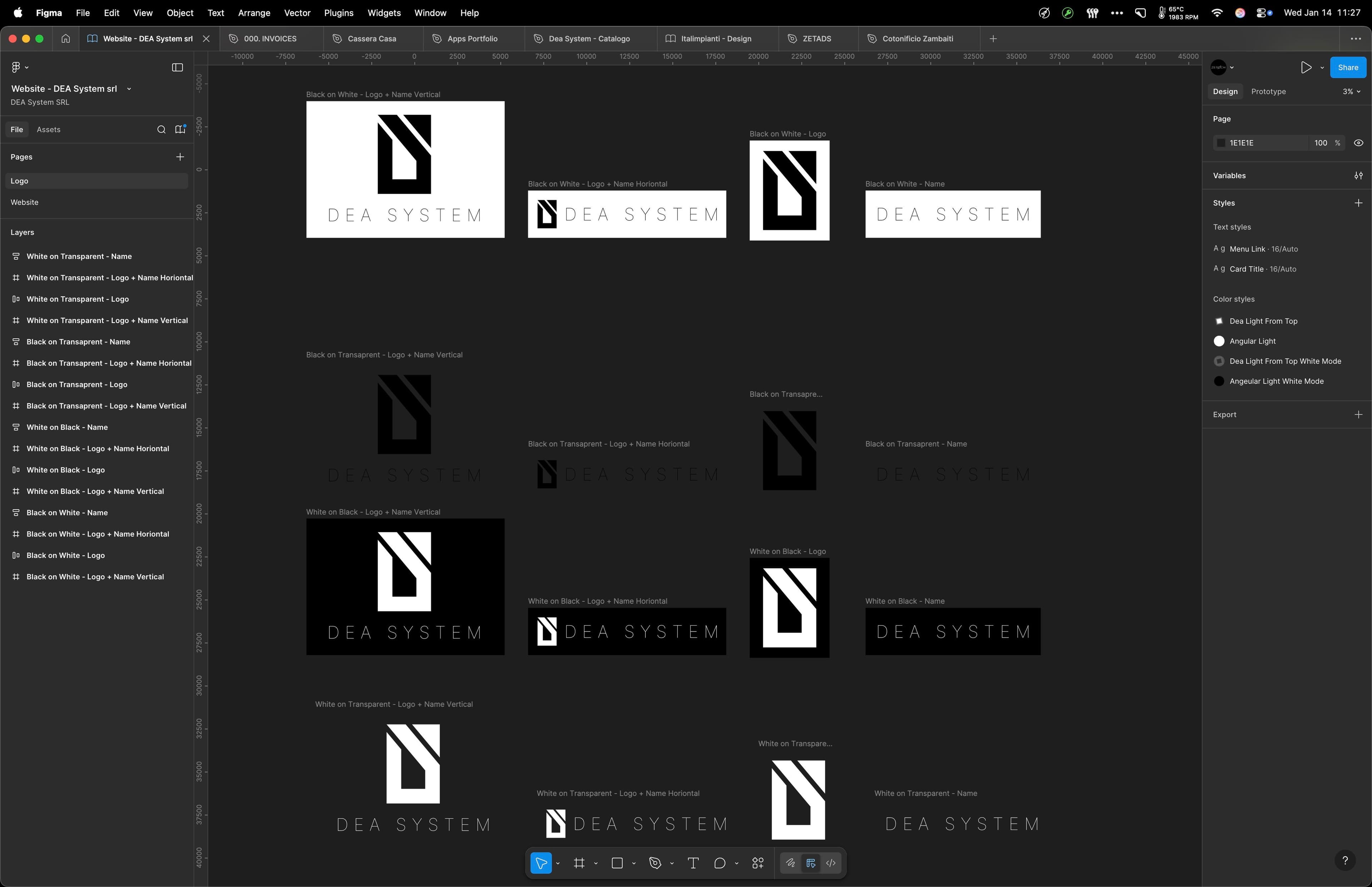
Task: Open page search with the magnifier icon
Action: (x=162, y=129)
